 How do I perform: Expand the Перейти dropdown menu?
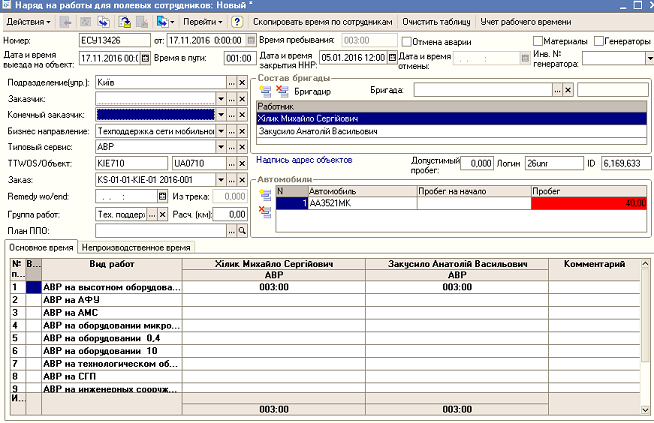click(x=203, y=21)
